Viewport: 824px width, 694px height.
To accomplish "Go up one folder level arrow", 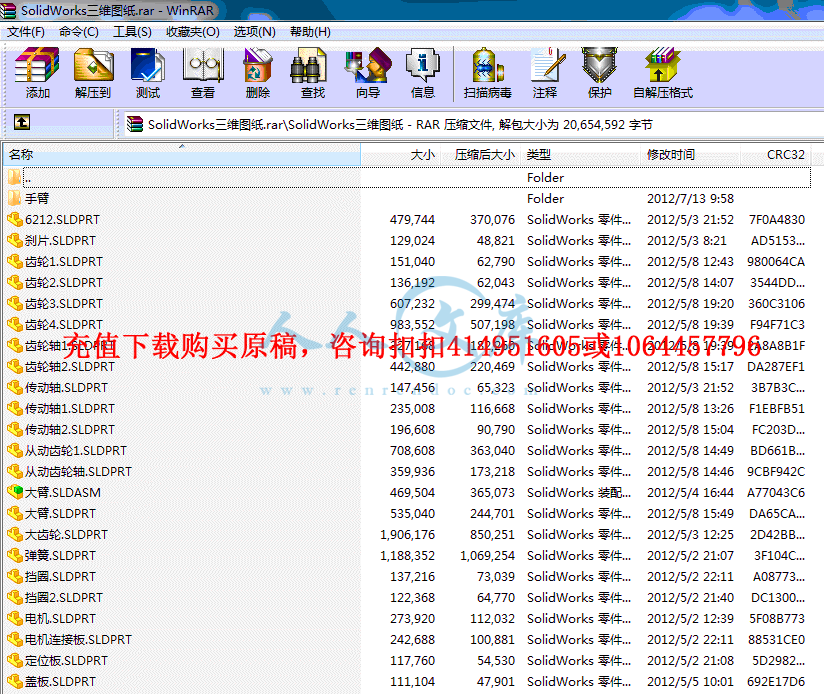I will tap(22, 122).
